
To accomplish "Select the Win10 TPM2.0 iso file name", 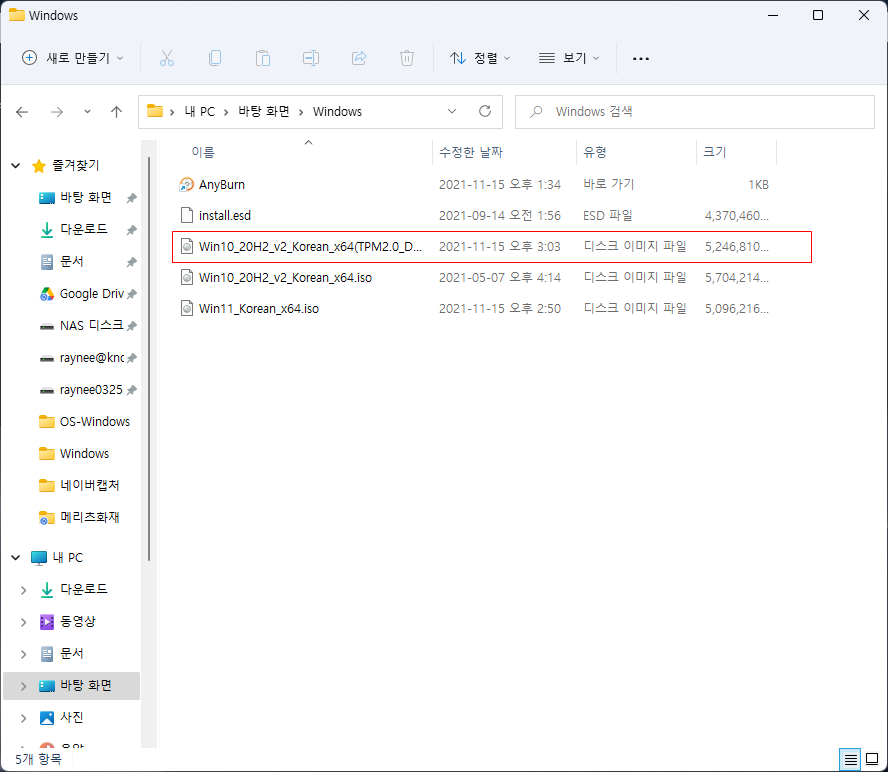I will pyautogui.click(x=310, y=246).
